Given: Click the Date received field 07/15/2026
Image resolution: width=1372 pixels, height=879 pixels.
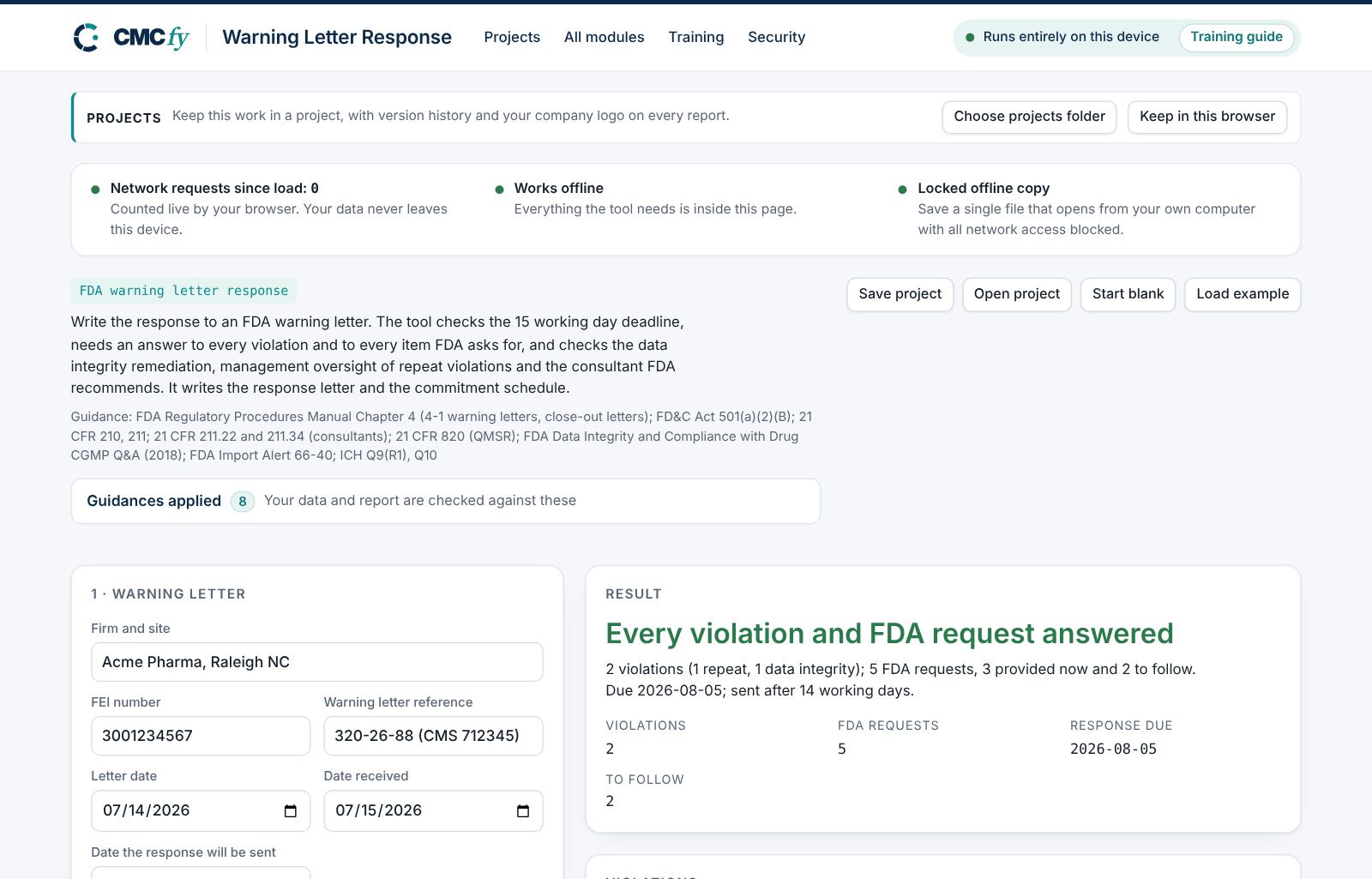Looking at the screenshot, I should 433,810.
